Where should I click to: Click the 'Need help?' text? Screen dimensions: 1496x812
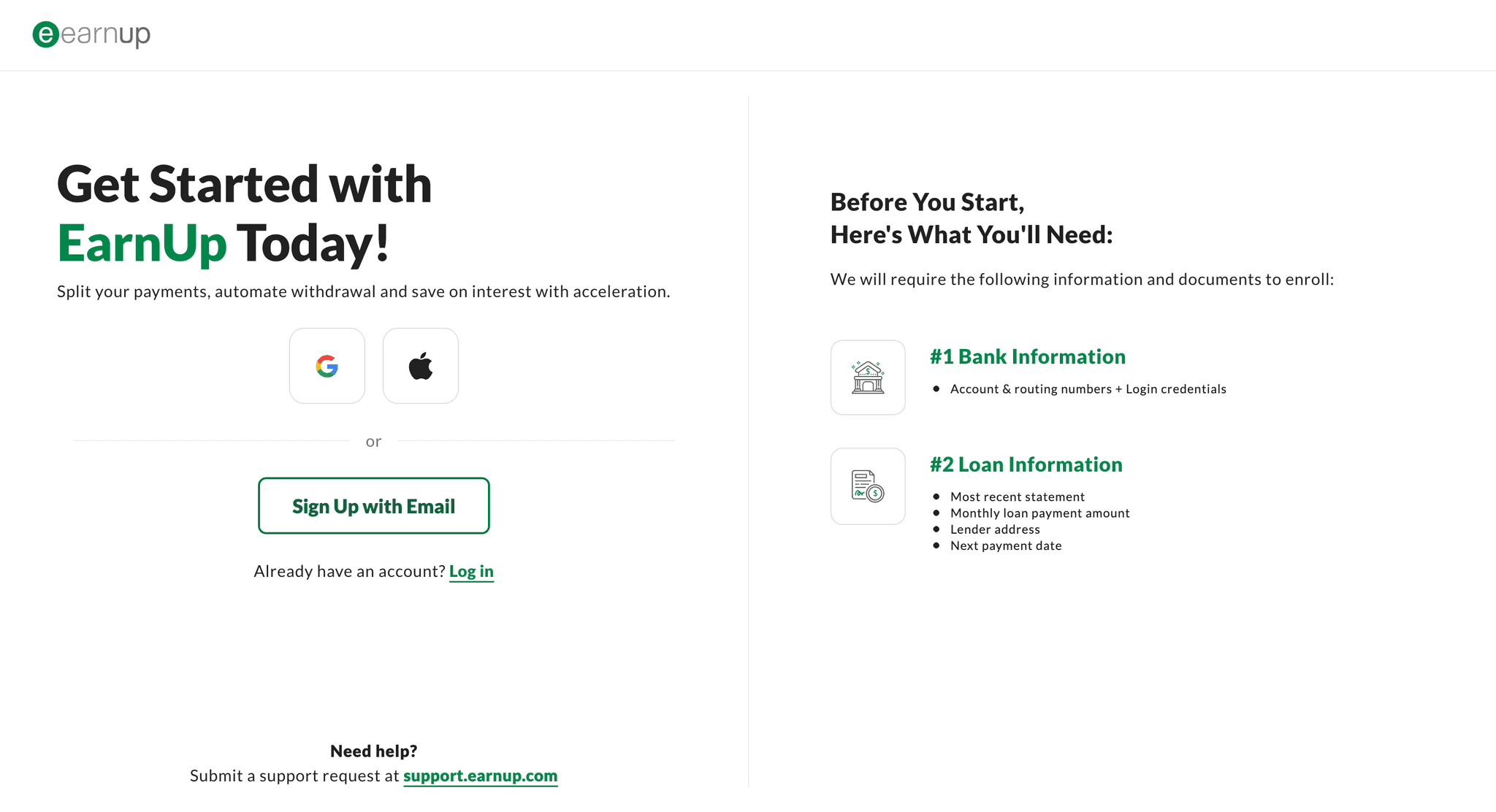tap(374, 751)
